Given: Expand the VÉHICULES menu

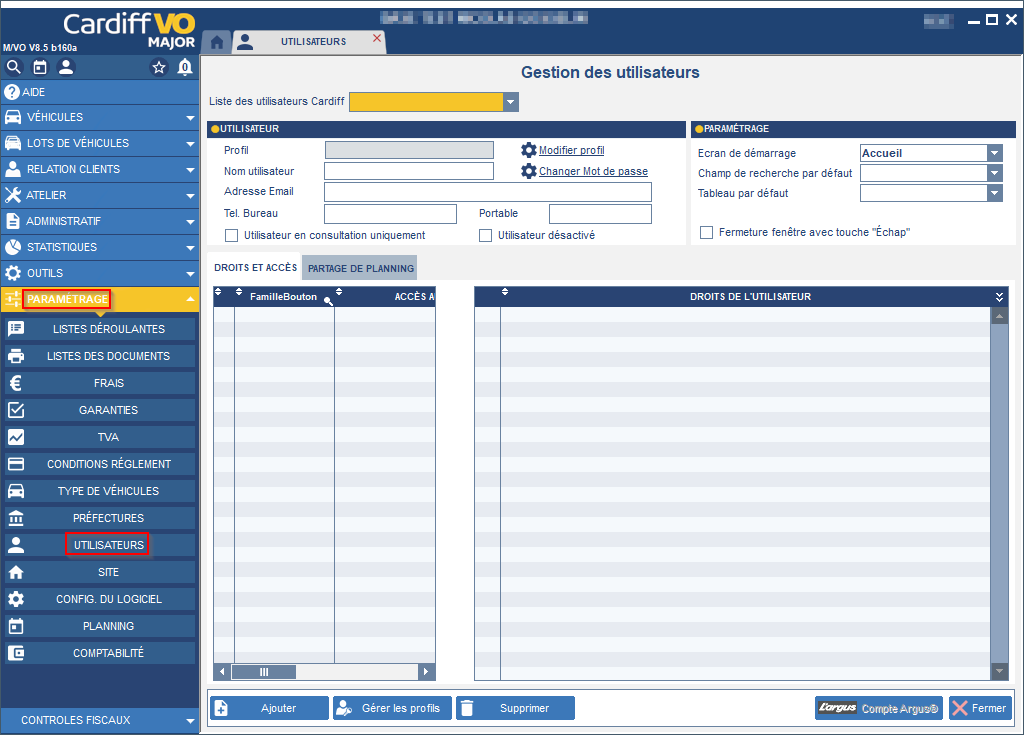Looking at the screenshot, I should pos(190,118).
